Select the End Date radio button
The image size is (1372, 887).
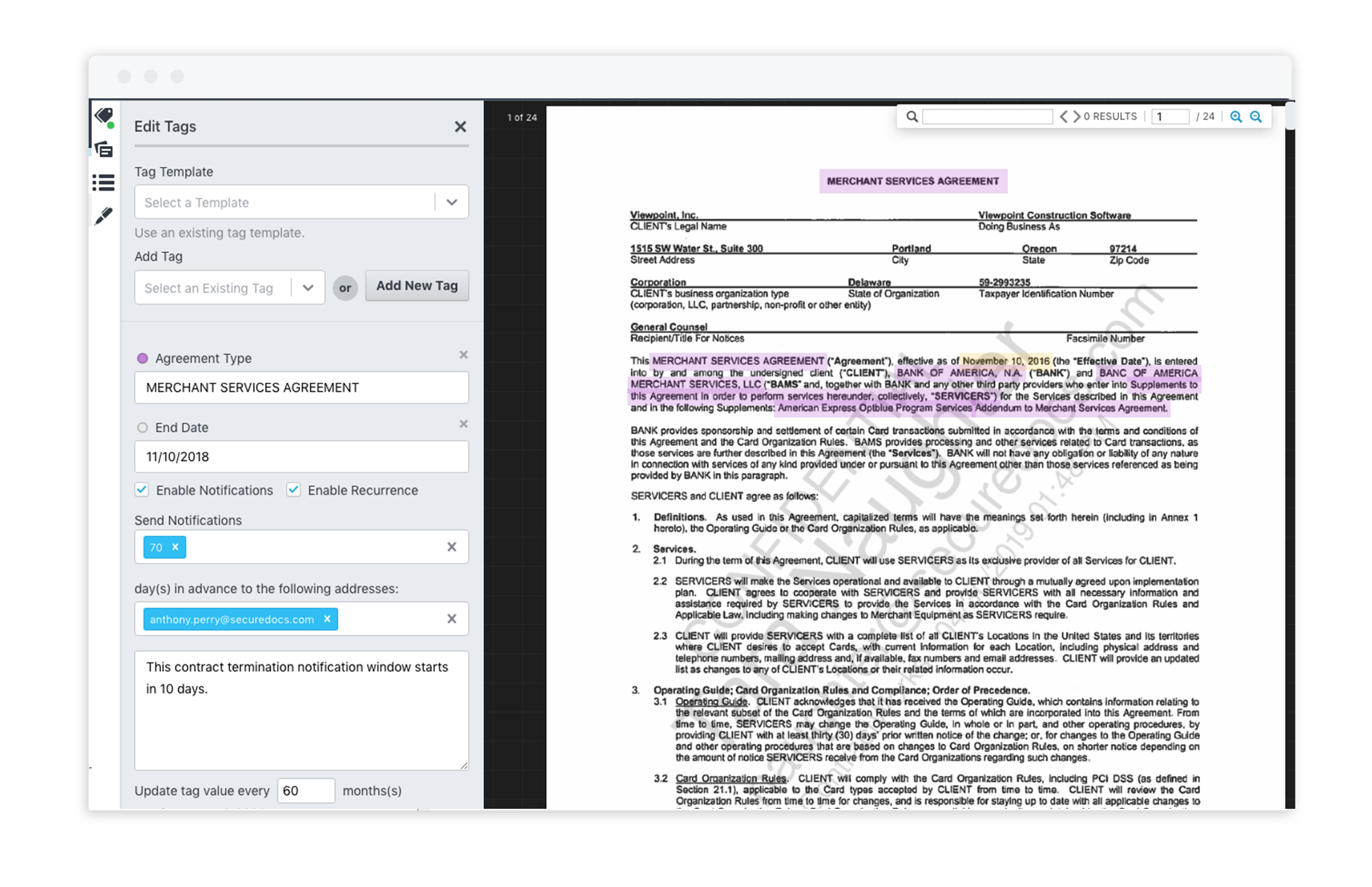tap(142, 427)
